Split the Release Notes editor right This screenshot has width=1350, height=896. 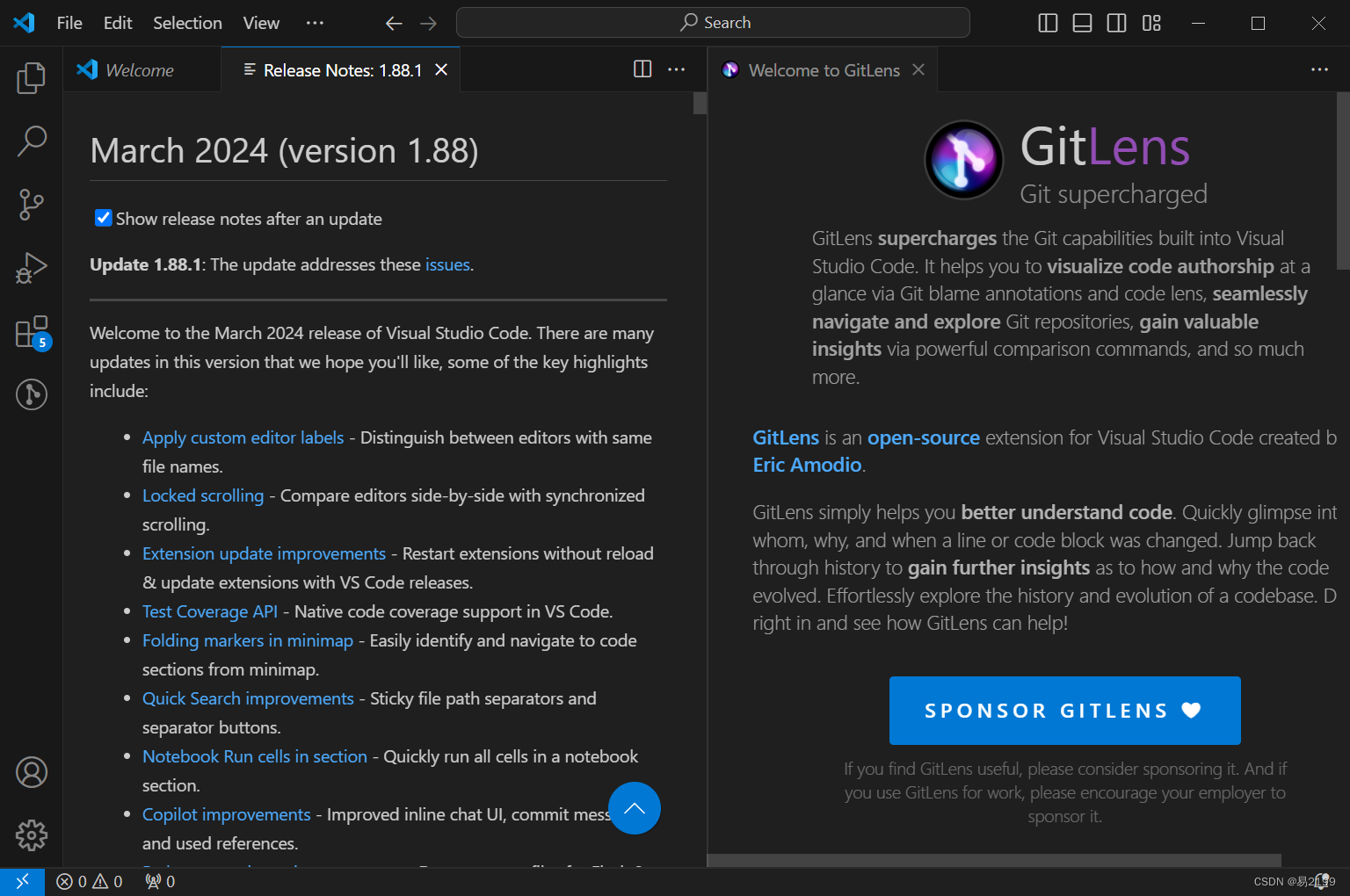click(x=642, y=69)
